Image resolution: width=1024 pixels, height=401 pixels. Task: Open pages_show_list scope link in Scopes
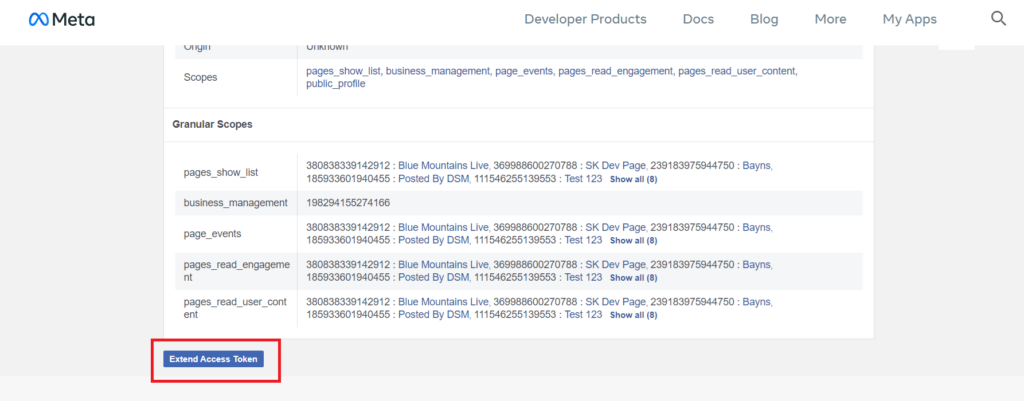click(344, 71)
